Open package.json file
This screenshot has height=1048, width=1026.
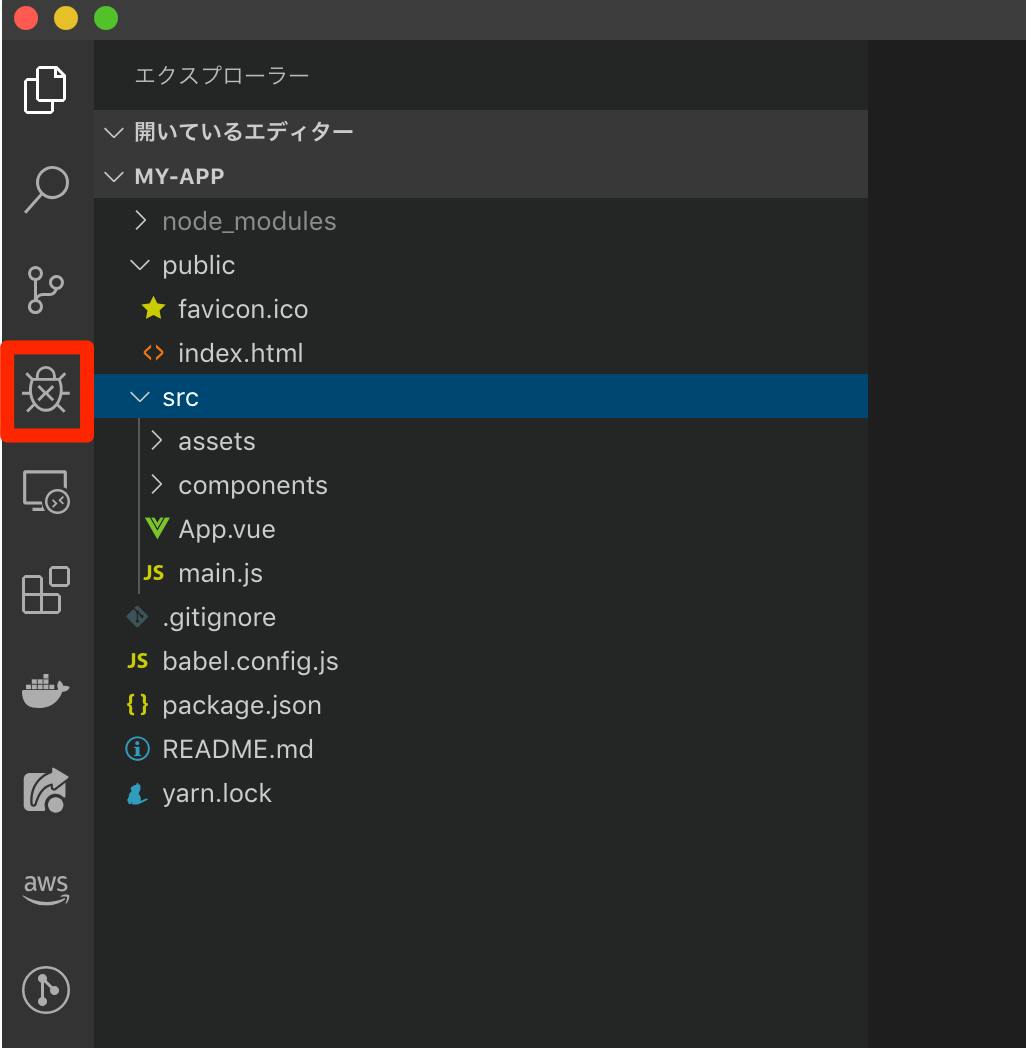click(242, 706)
